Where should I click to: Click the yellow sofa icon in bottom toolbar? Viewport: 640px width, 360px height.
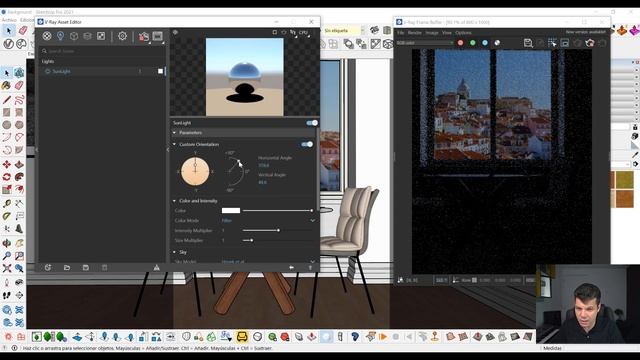[242, 337]
